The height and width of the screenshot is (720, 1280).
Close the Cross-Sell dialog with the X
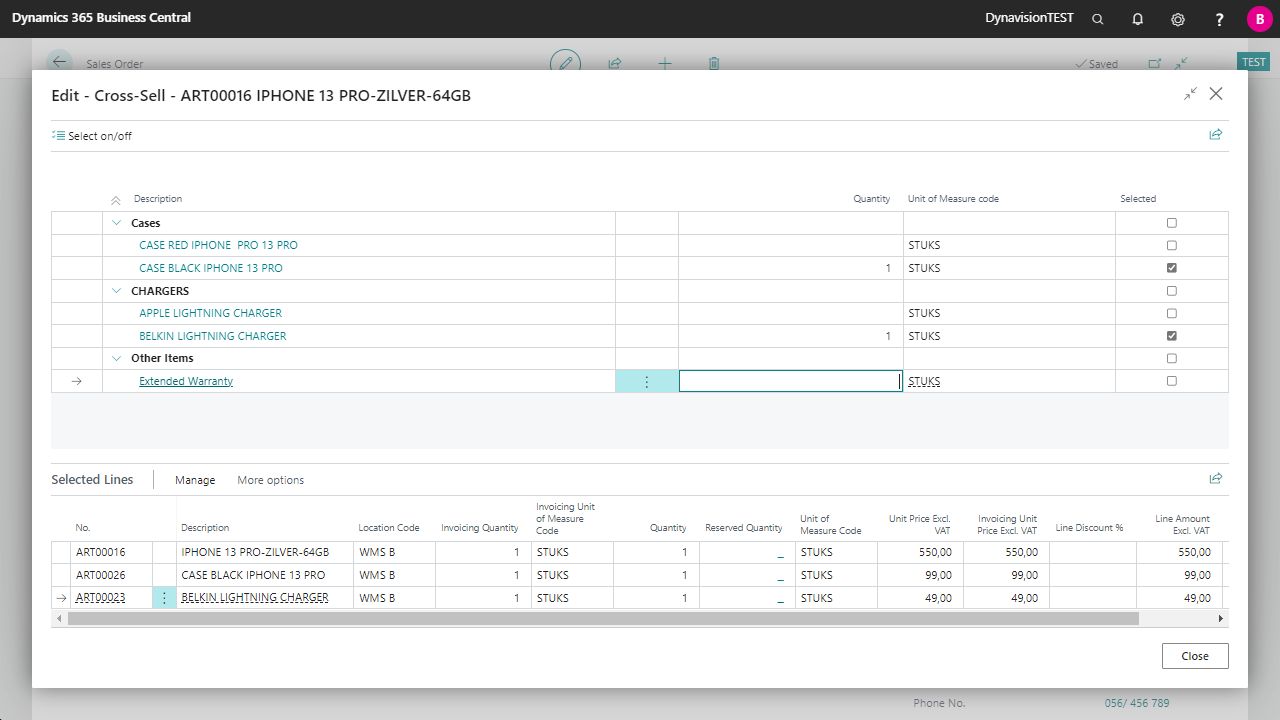pyautogui.click(x=1216, y=94)
